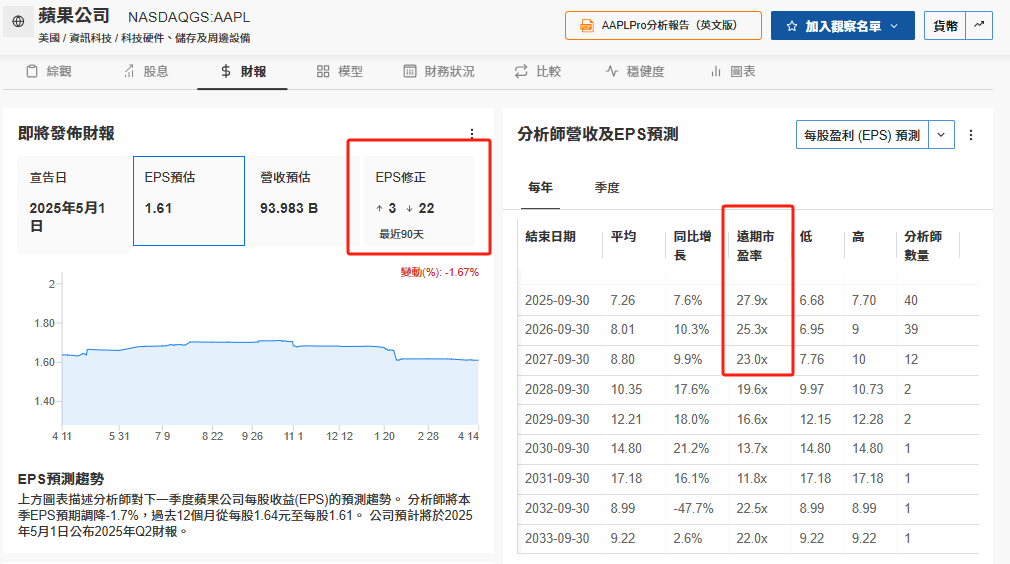This screenshot has height=564, width=1010.
Task: Expand the 加入觀察名單 dropdown chevron
Action: pos(894,26)
